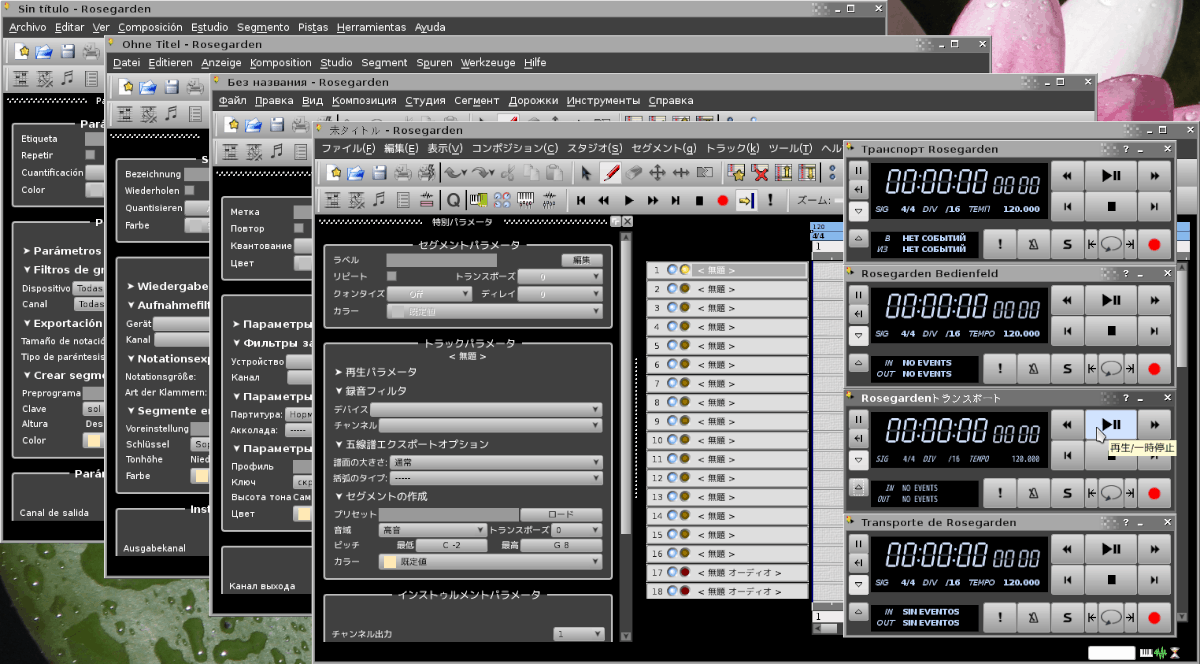1200x664 pixels.
Task: Click metronome icon in Транспорт Rosegarden panel
Action: [x=1033, y=244]
